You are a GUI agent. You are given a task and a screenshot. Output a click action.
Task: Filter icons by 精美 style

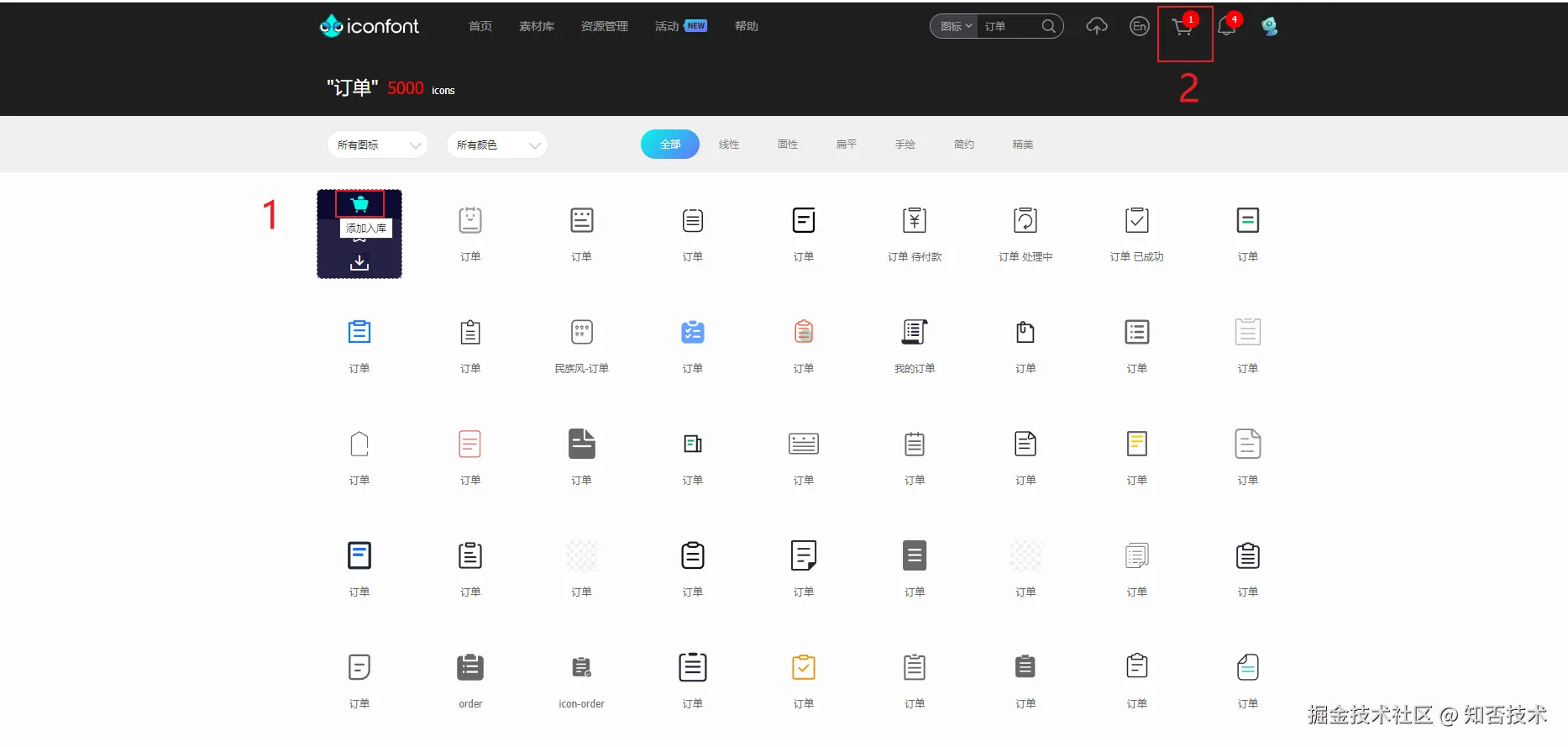[1023, 145]
